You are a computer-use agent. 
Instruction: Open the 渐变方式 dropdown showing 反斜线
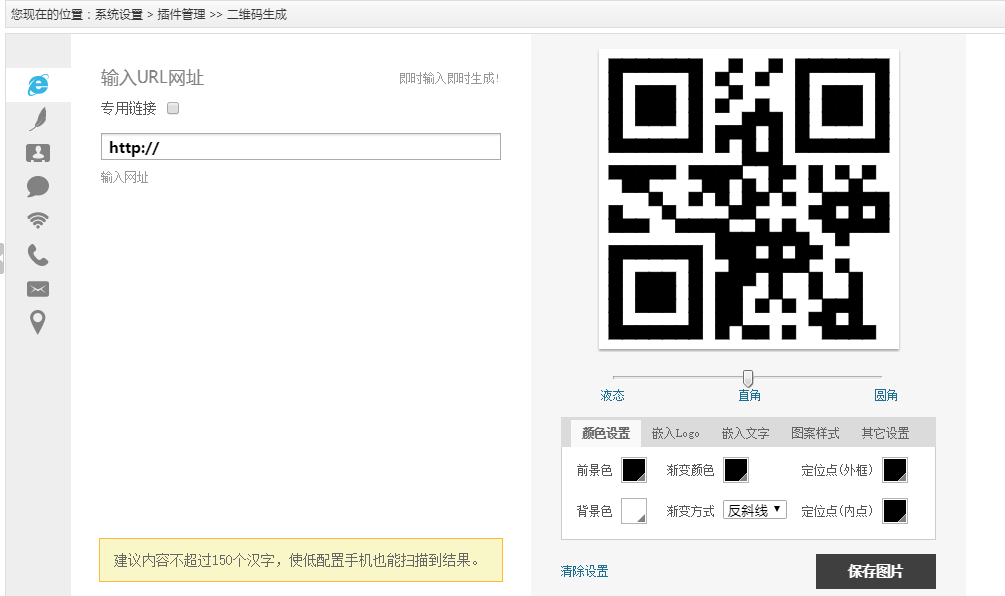coord(754,510)
